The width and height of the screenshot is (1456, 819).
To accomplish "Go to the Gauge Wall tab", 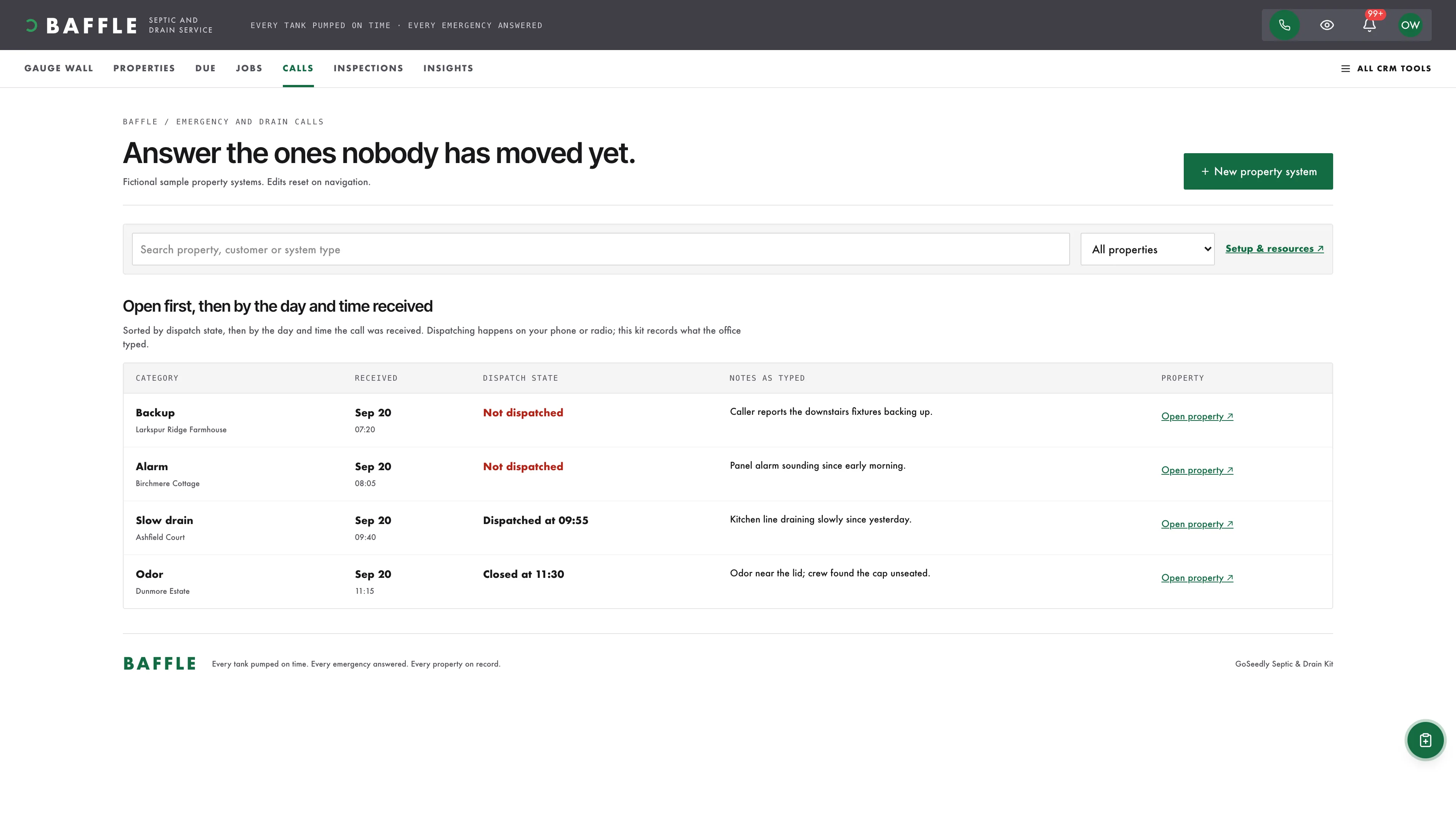I will point(59,68).
